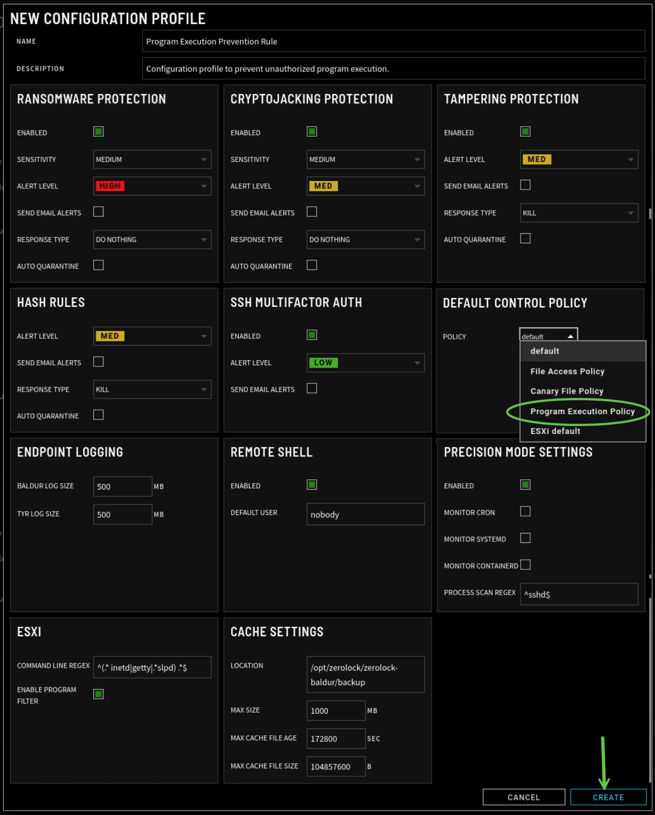
Task: Open Cryptojacking Alert Level dropdown
Action: click(365, 186)
